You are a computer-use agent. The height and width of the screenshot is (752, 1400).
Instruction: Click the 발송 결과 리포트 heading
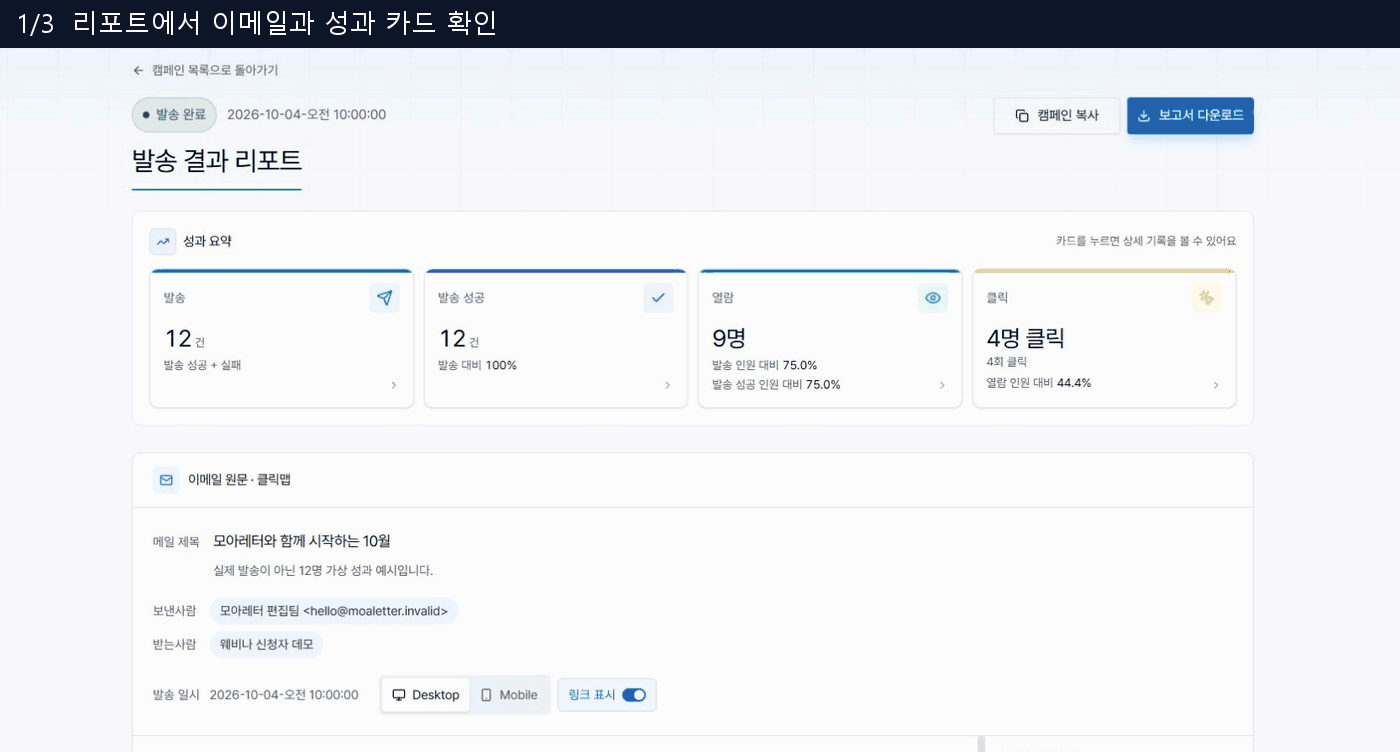point(217,160)
